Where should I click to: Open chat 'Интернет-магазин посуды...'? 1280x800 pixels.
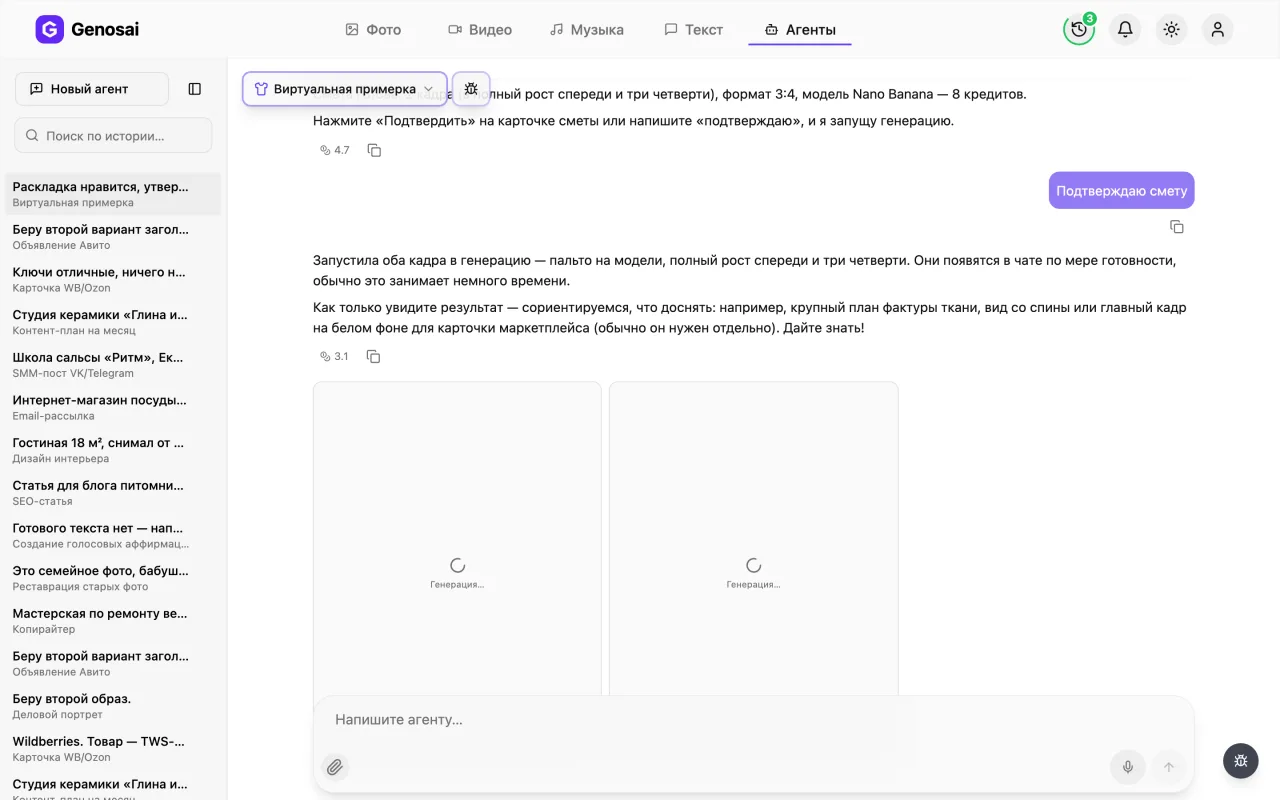pos(113,407)
